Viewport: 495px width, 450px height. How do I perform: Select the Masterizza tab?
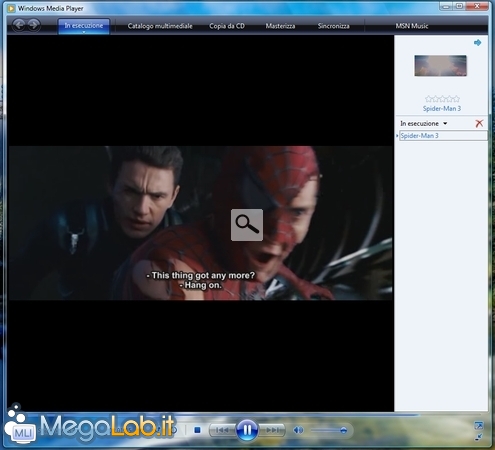(280, 26)
